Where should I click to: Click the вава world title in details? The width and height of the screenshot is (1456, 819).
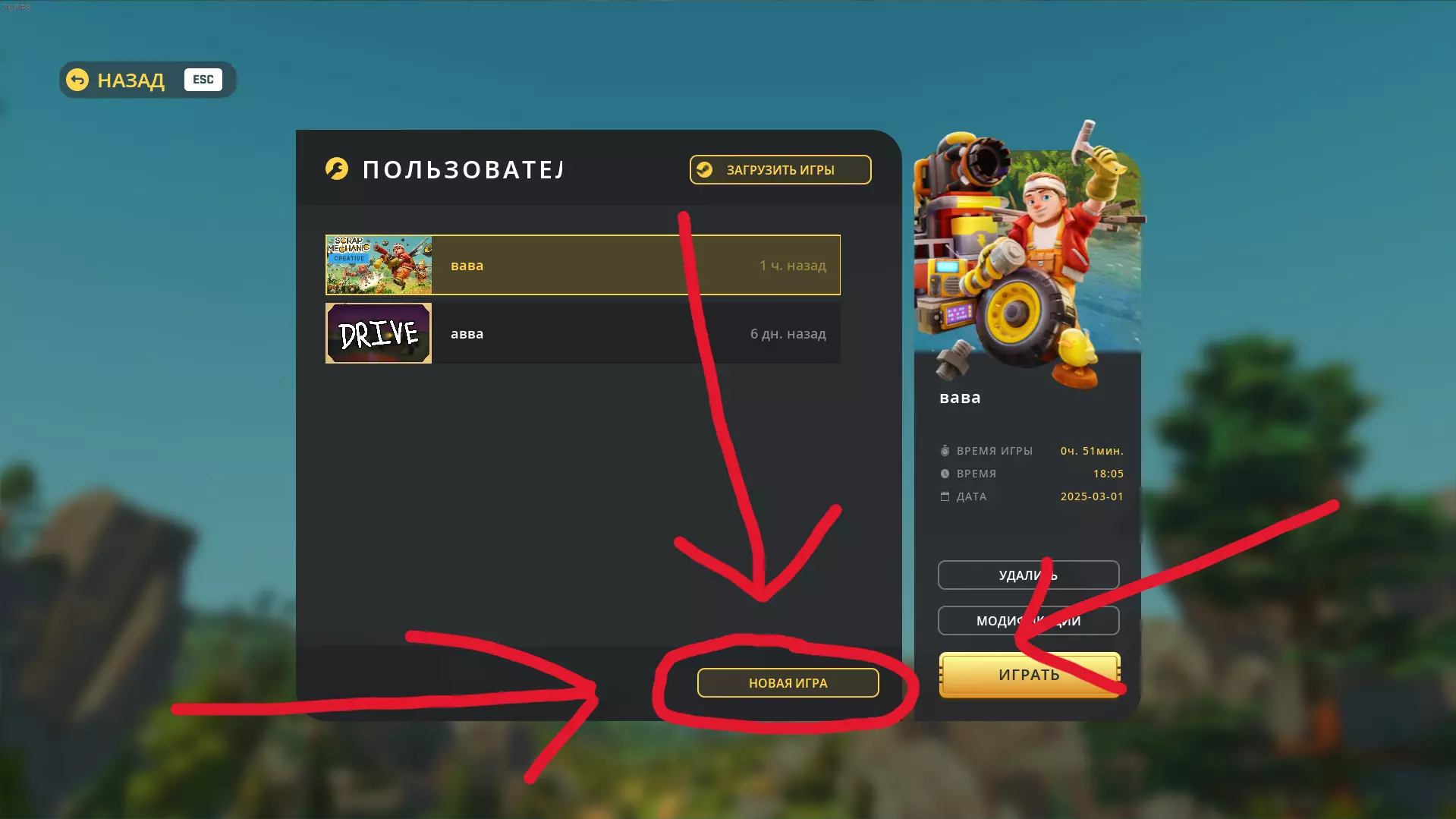tap(960, 398)
